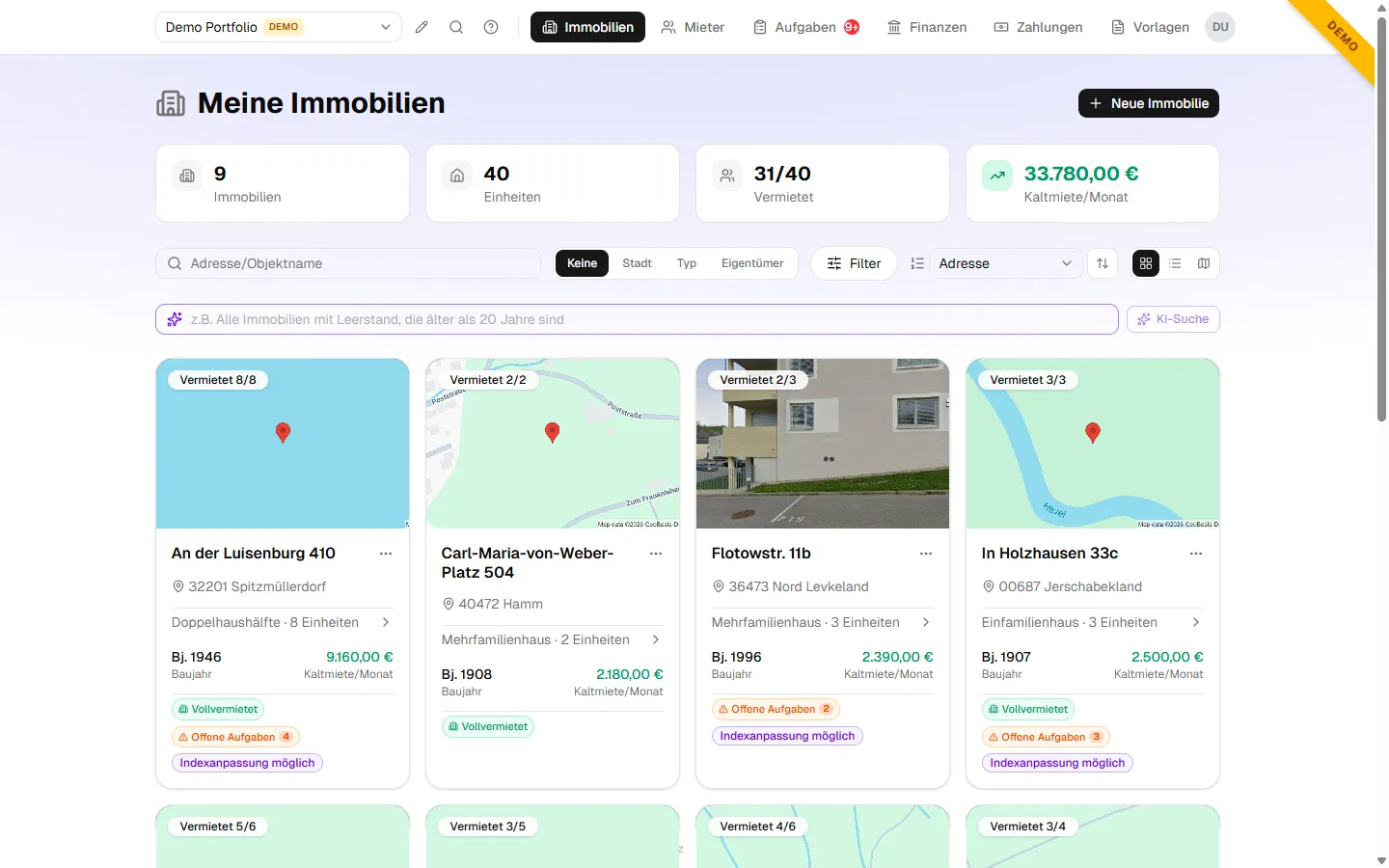Click the Vermietet stat people icon
The image size is (1389, 868).
727,176
